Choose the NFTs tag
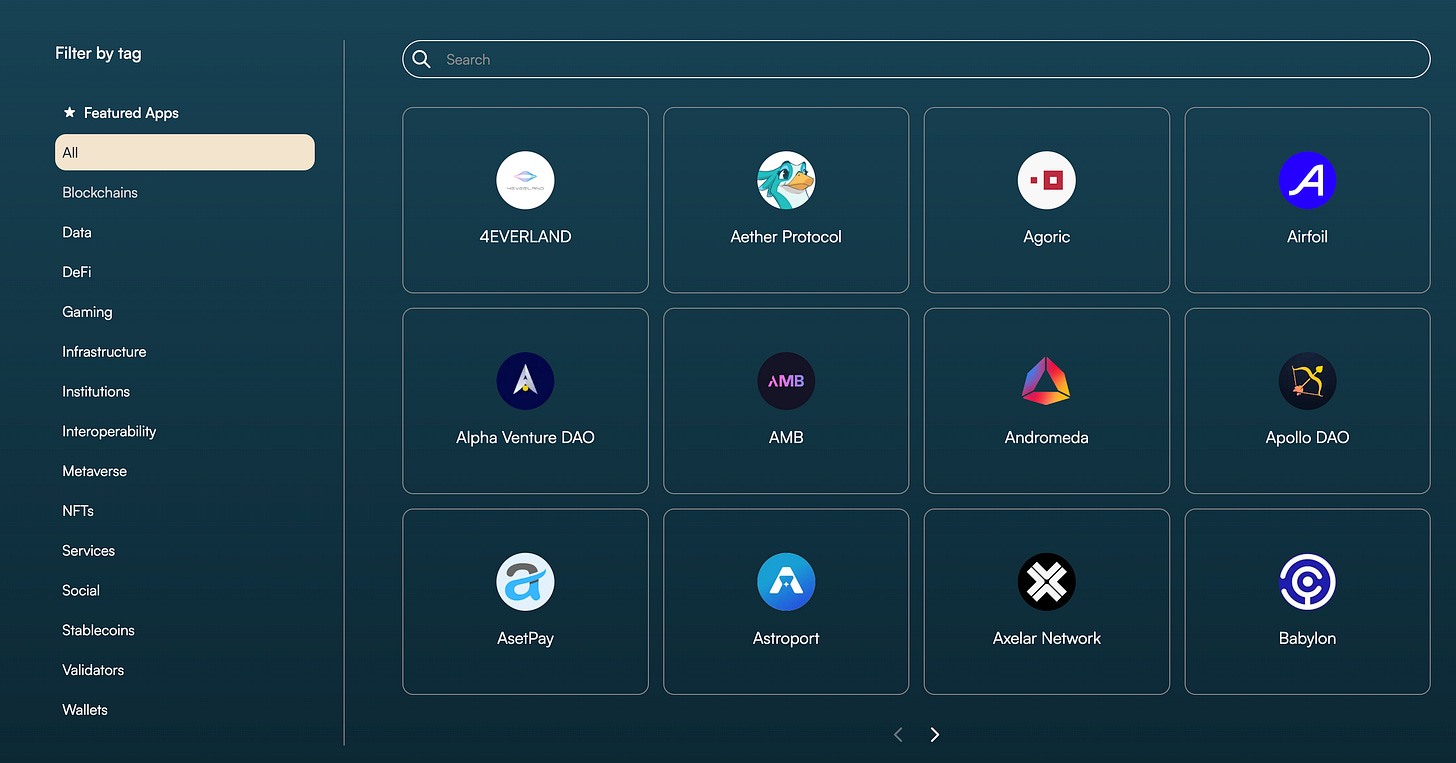1456x763 pixels. click(78, 511)
